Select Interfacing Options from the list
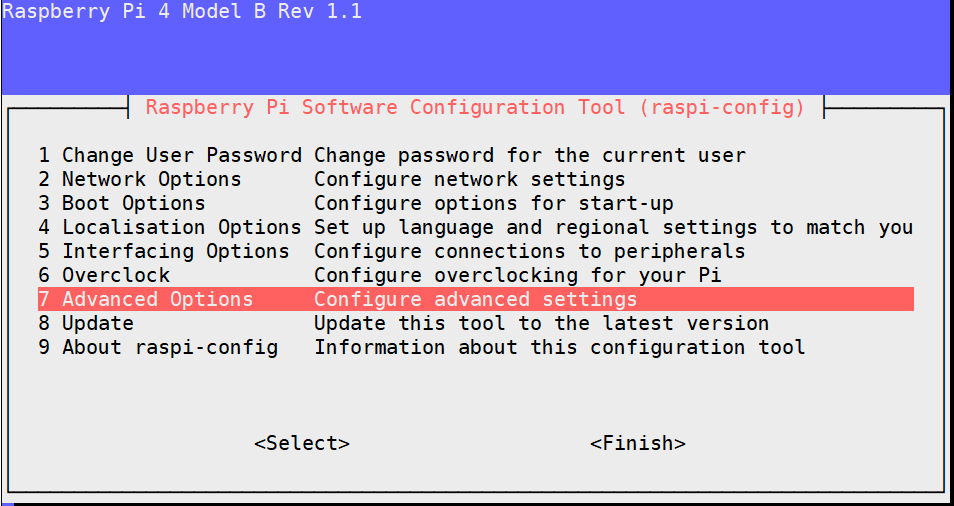The height and width of the screenshot is (506, 954). tap(164, 251)
